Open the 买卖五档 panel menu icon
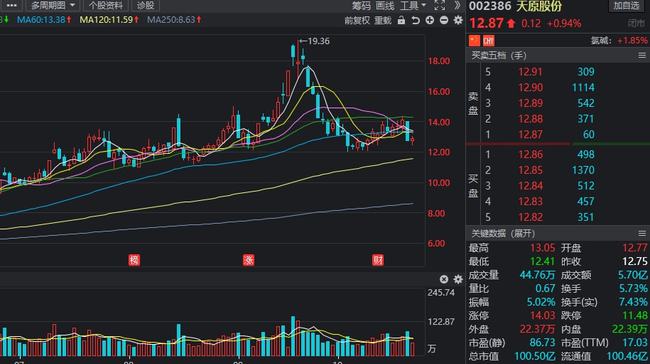The height and width of the screenshot is (364, 650). [642, 56]
